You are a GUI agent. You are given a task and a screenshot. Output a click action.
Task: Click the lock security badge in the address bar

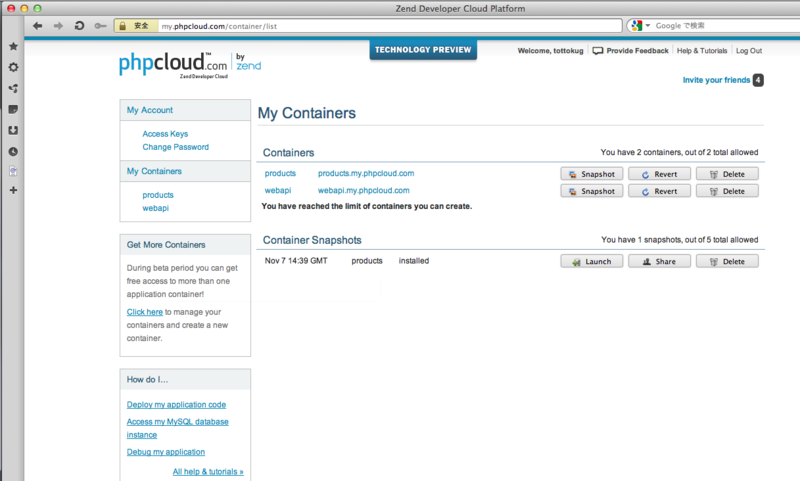tap(135, 26)
